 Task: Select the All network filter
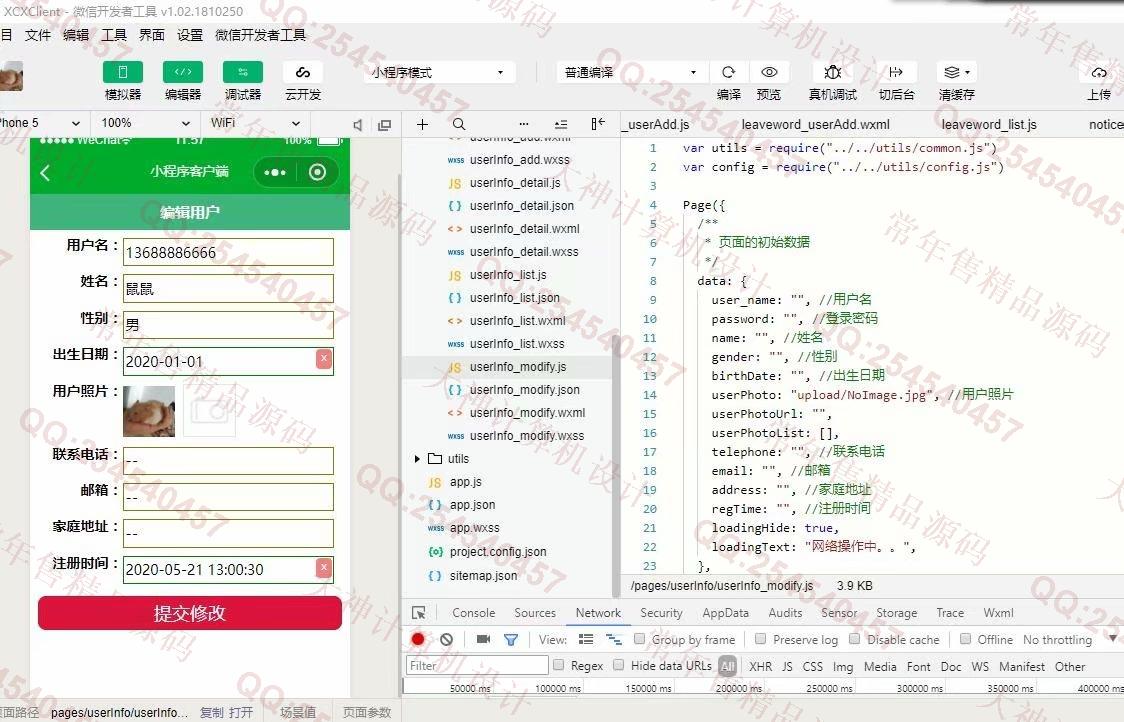click(728, 666)
